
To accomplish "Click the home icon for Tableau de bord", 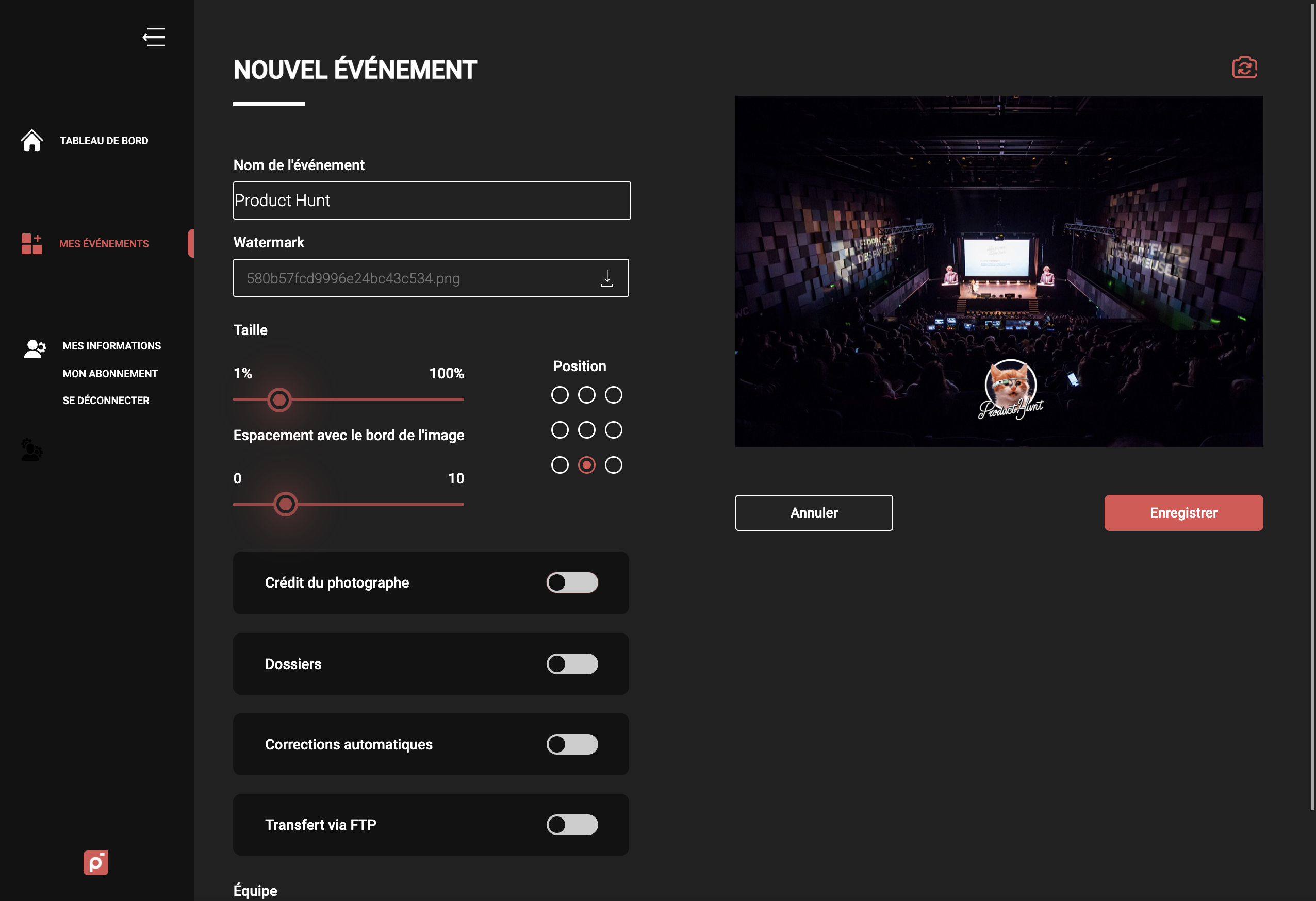I will (31, 140).
